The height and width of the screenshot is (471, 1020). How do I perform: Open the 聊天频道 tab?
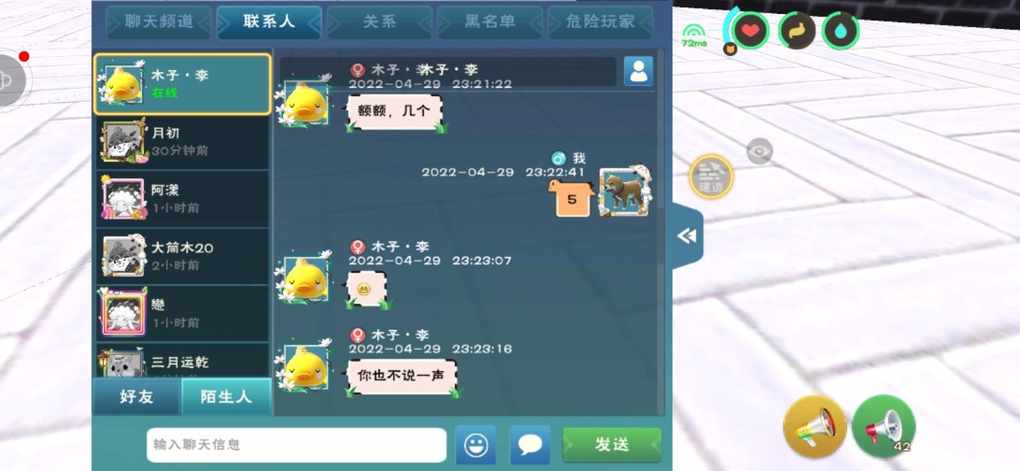click(159, 21)
